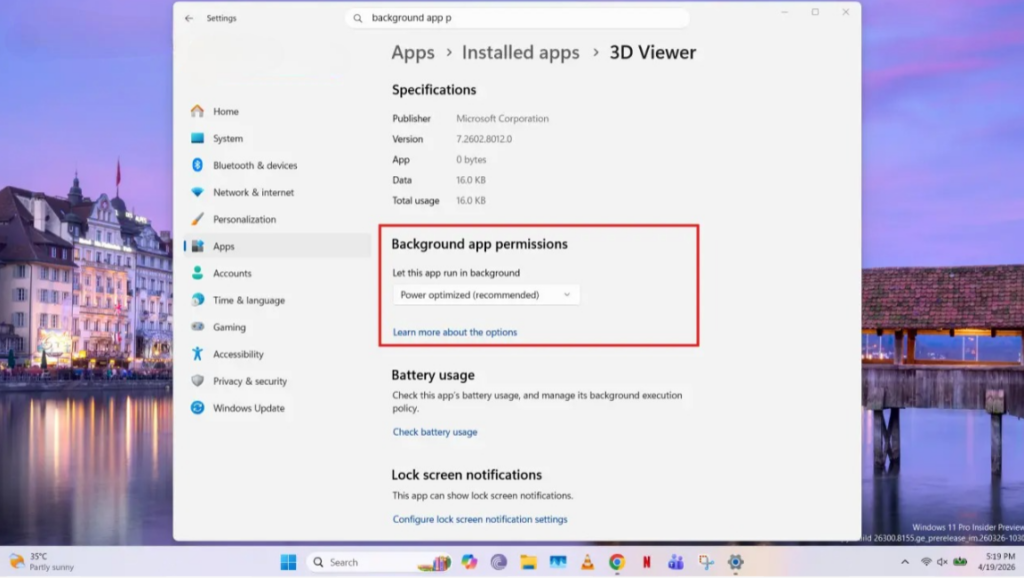The image size is (1024, 578).
Task: Open the weather widget showing 35°C
Action: click(x=42, y=562)
